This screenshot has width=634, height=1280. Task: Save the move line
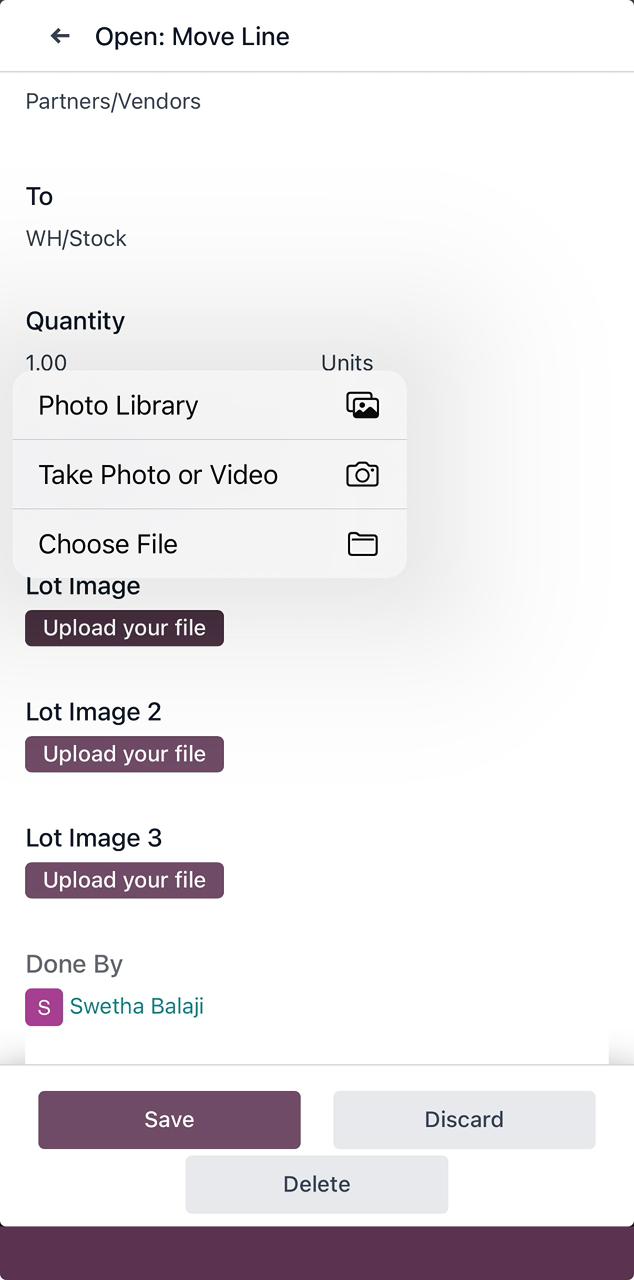169,1119
